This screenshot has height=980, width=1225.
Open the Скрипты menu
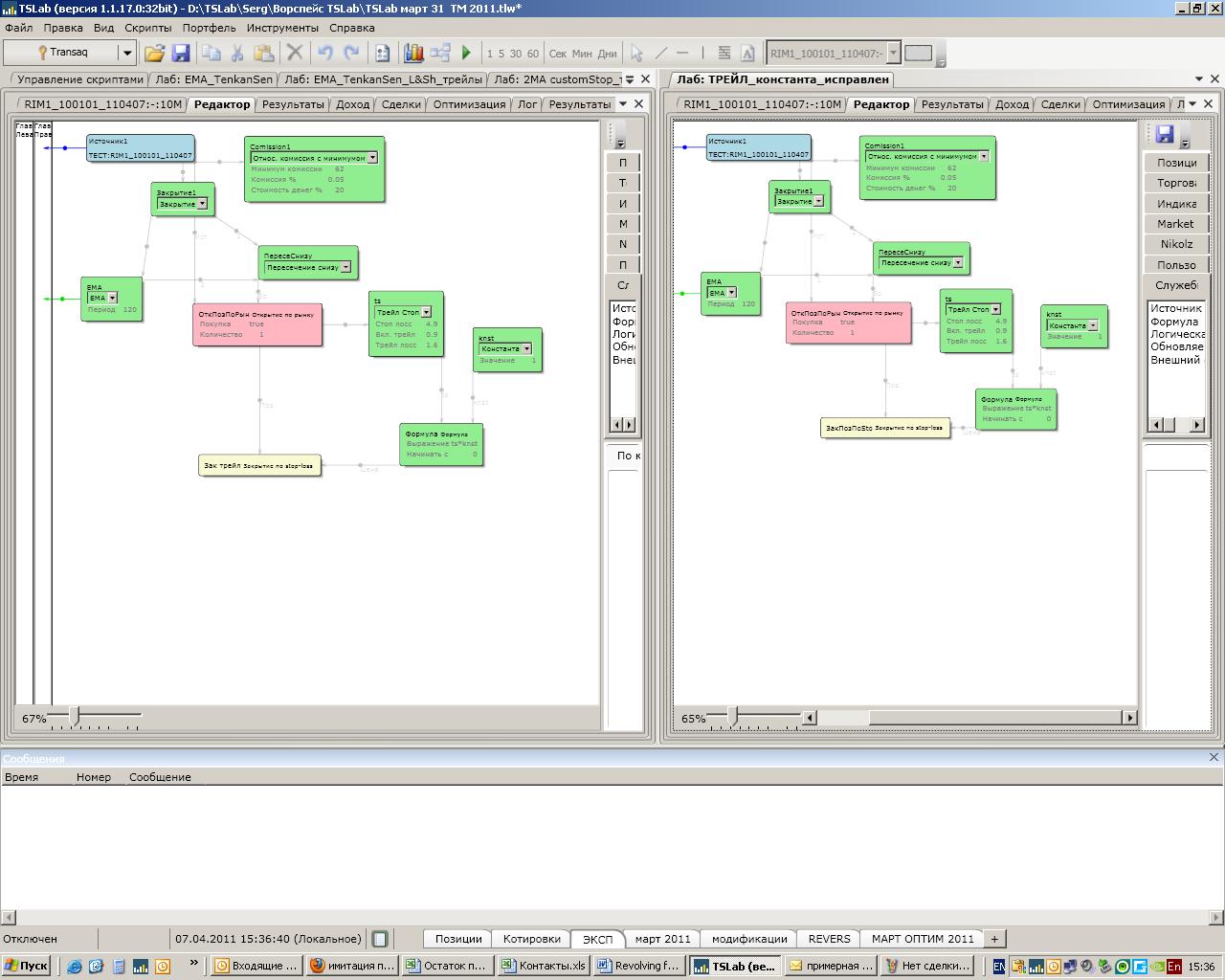click(147, 28)
